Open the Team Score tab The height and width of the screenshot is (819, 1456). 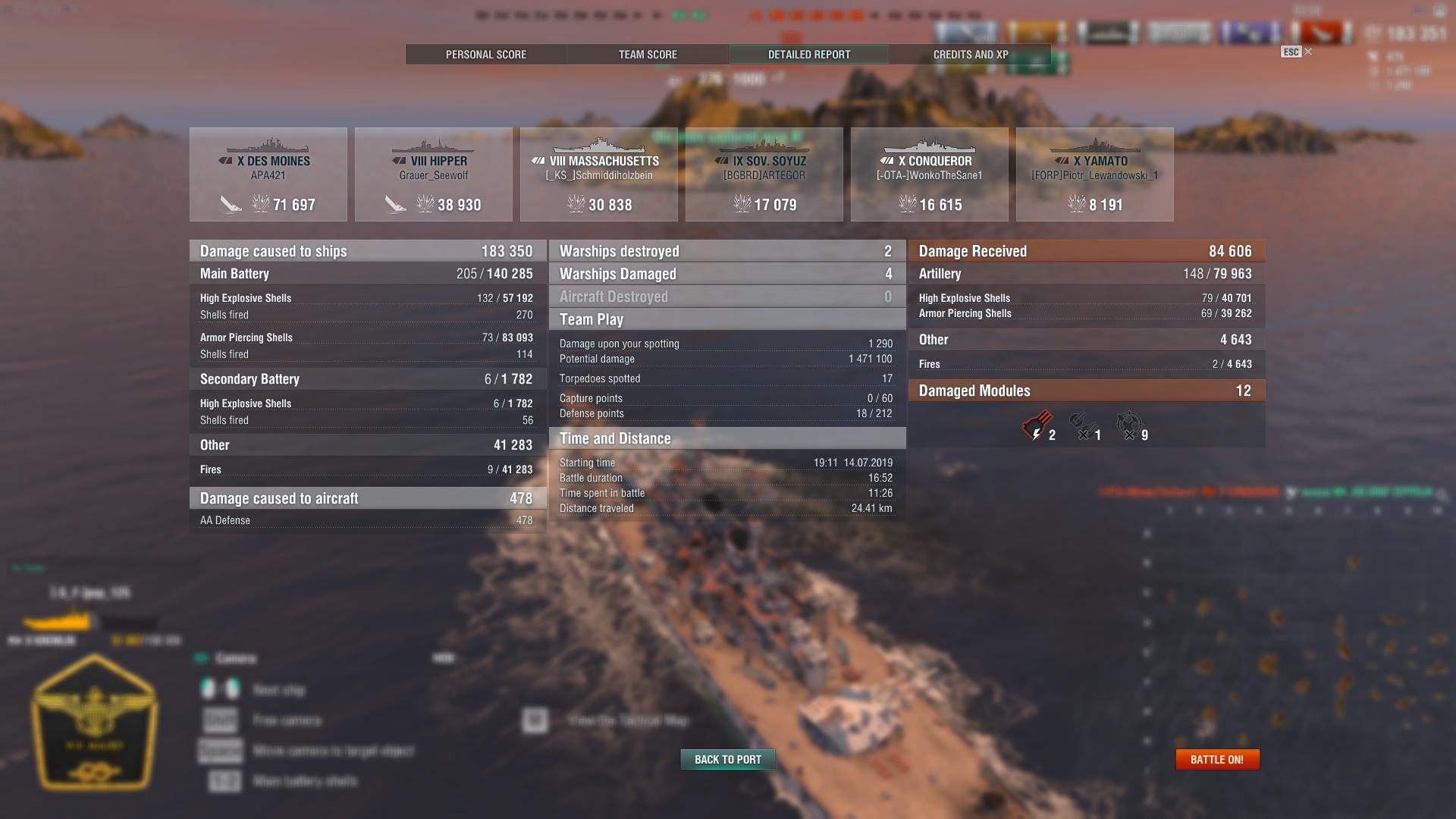tap(648, 55)
